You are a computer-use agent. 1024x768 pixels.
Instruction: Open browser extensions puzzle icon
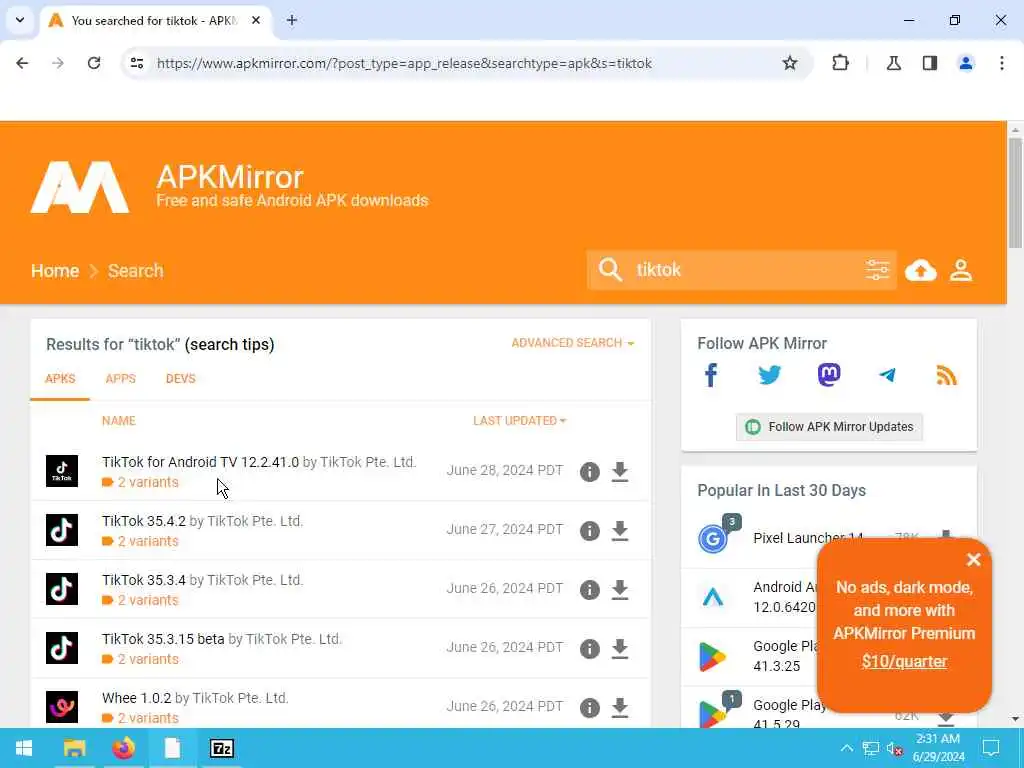coord(840,63)
